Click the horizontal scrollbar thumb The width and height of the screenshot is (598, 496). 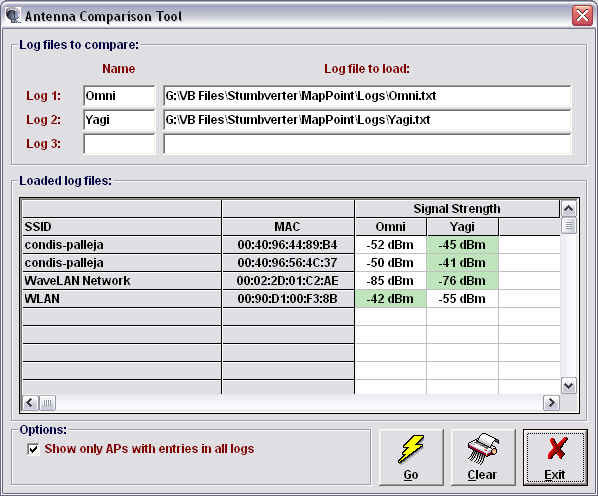[x=47, y=403]
